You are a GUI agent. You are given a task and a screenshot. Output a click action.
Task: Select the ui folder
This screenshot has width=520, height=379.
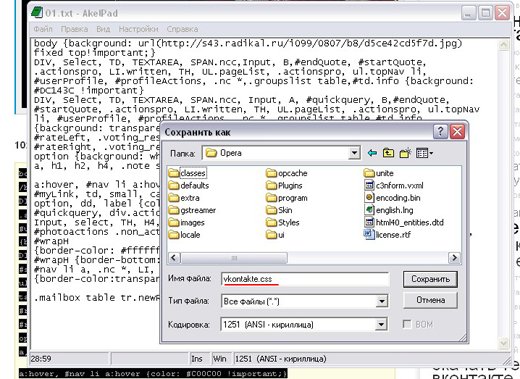(x=275, y=235)
